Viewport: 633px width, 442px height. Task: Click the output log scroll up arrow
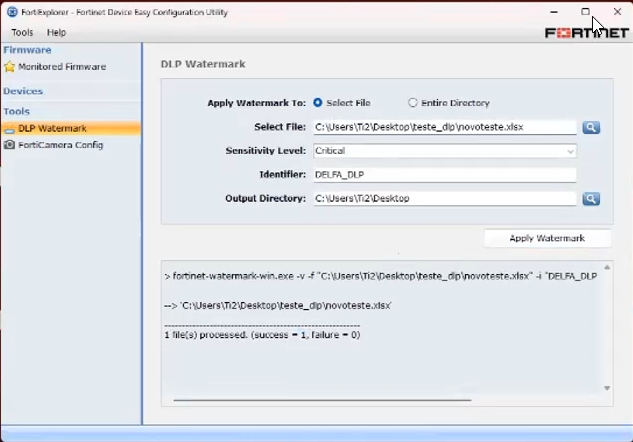(x=607, y=267)
